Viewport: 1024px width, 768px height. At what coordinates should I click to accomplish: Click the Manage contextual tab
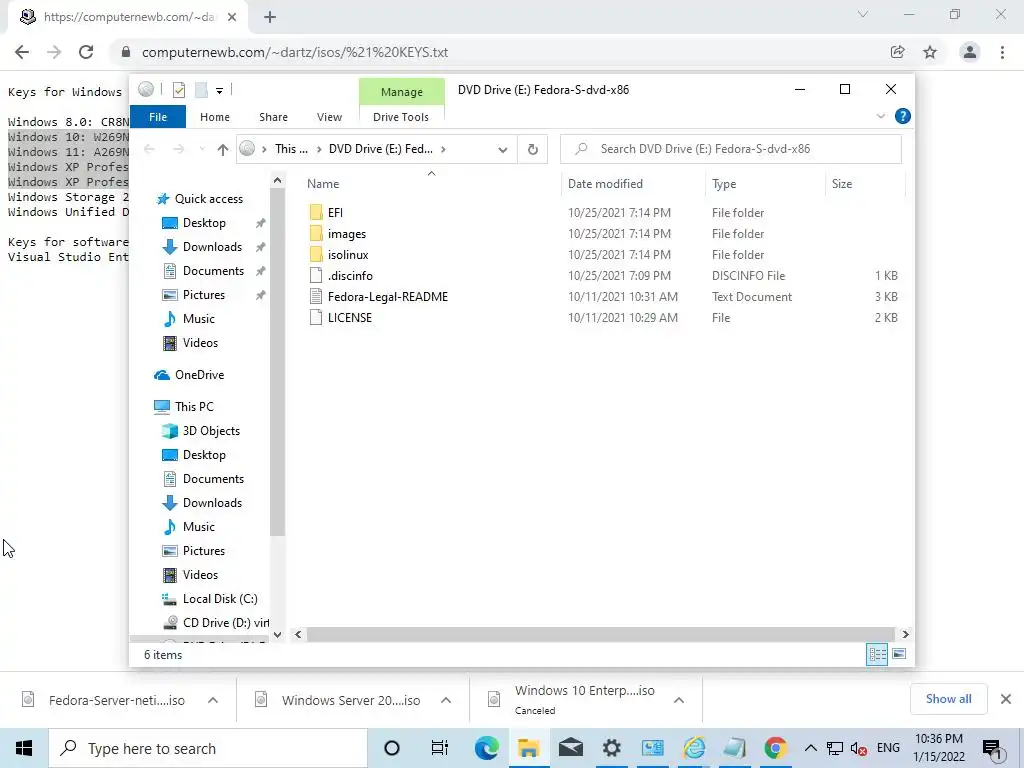(402, 92)
